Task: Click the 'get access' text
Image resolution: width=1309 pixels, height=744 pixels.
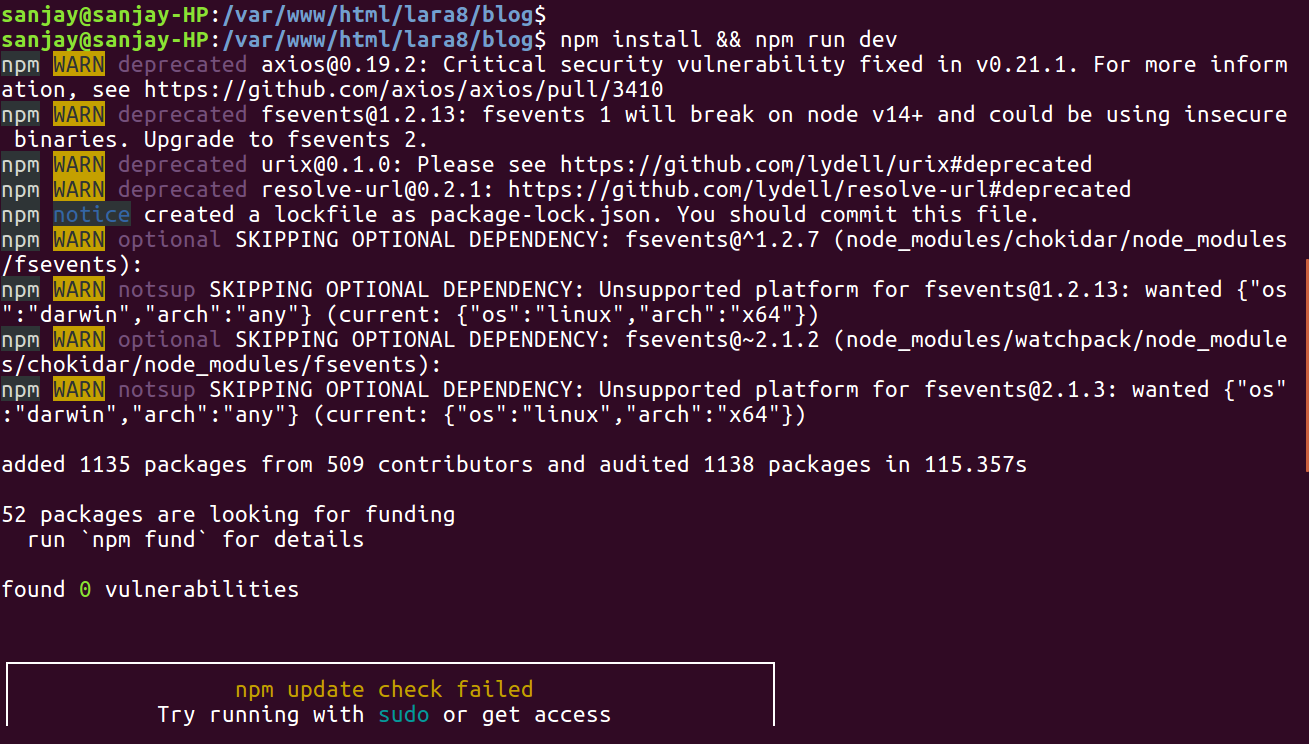Action: pyautogui.click(x=546, y=715)
